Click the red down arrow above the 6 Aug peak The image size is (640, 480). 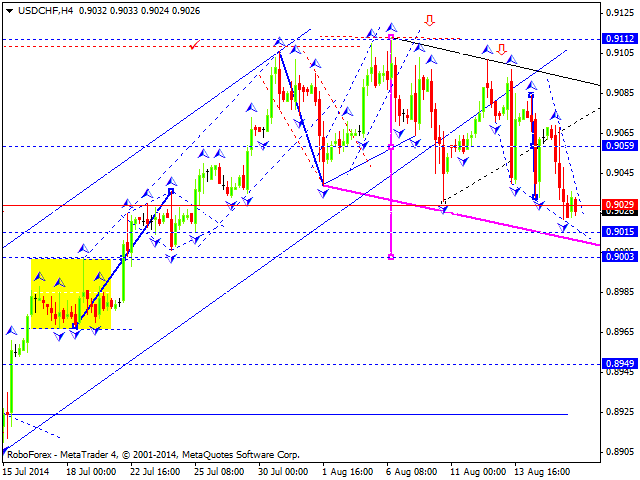coord(429,19)
